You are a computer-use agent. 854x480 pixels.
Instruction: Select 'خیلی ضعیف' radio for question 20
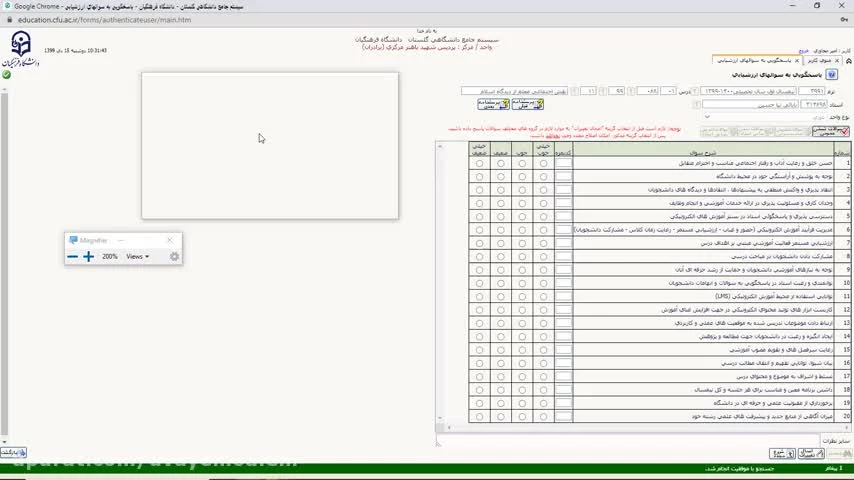pos(480,417)
